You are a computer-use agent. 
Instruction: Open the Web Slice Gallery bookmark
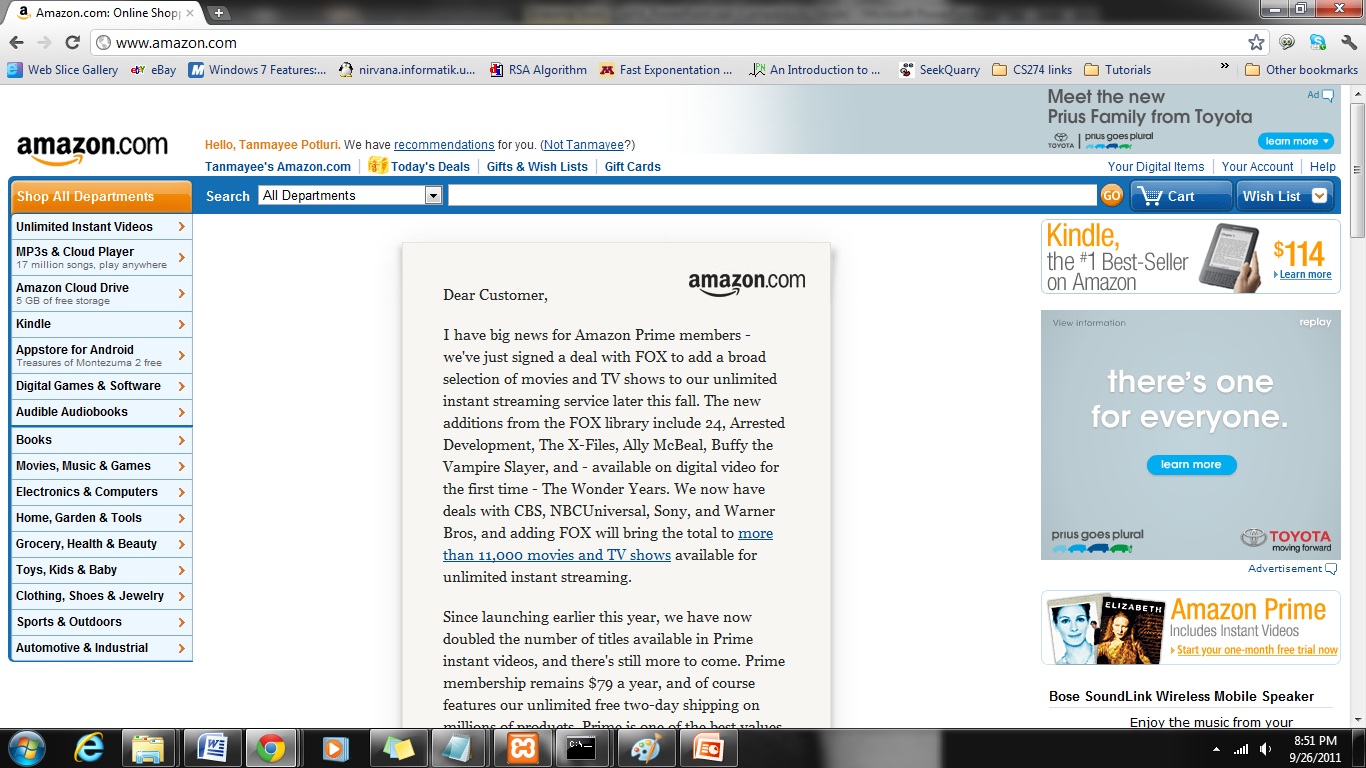(x=63, y=70)
